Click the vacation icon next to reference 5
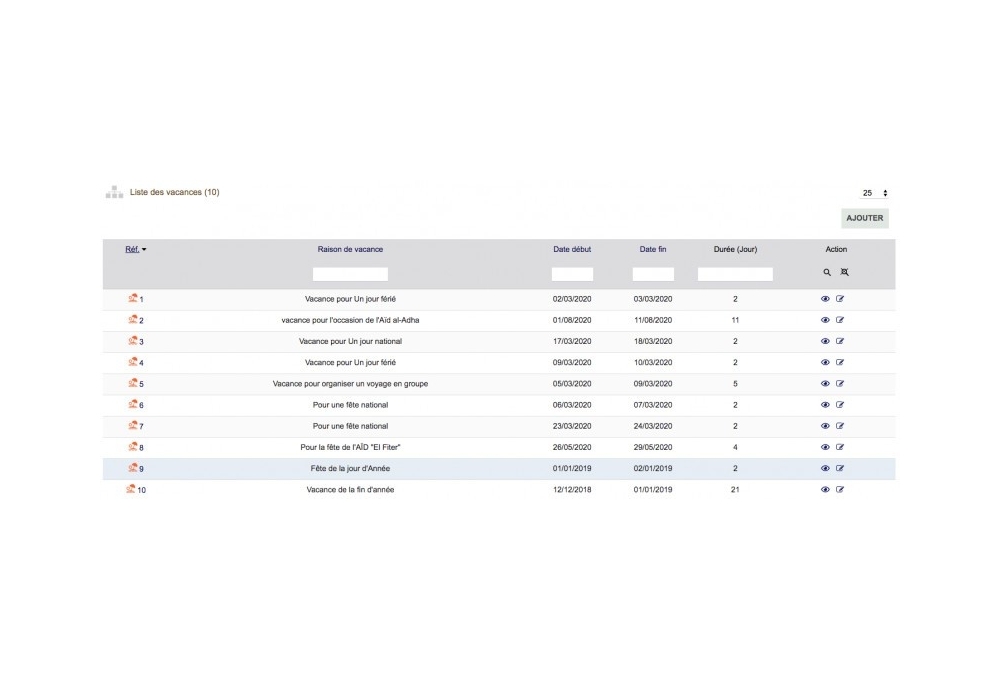The height and width of the screenshot is (679, 1000). pyautogui.click(x=130, y=383)
